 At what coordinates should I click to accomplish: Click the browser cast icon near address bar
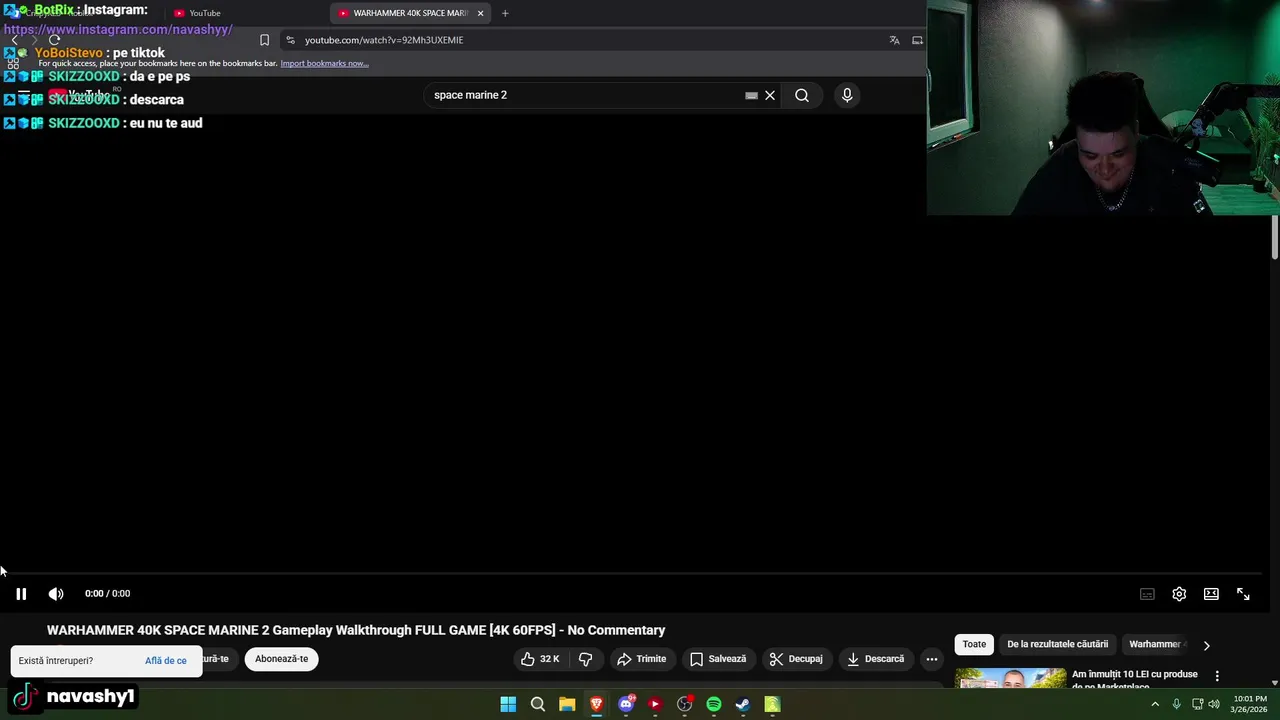tap(917, 40)
